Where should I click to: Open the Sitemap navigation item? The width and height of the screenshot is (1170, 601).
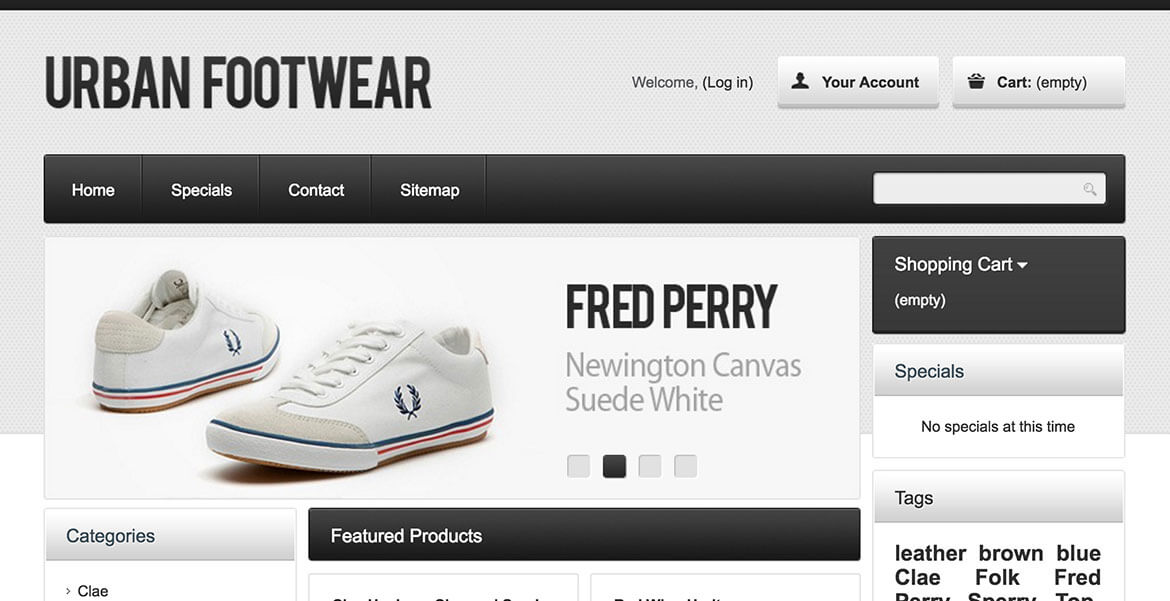(x=429, y=190)
